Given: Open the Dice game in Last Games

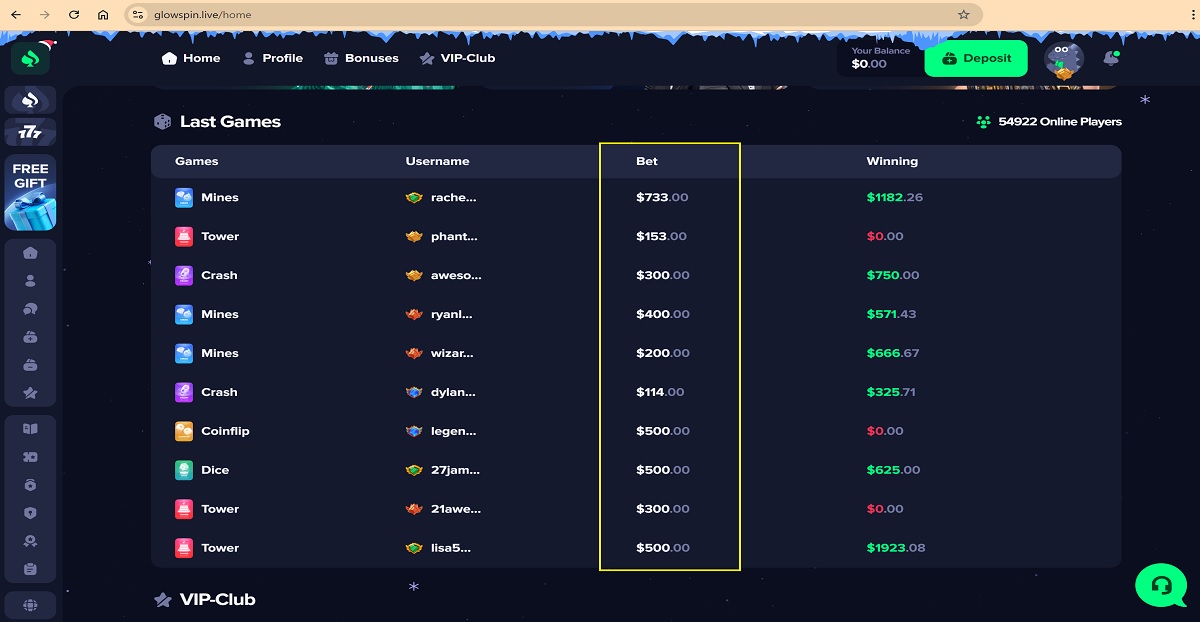Looking at the screenshot, I should tap(214, 470).
